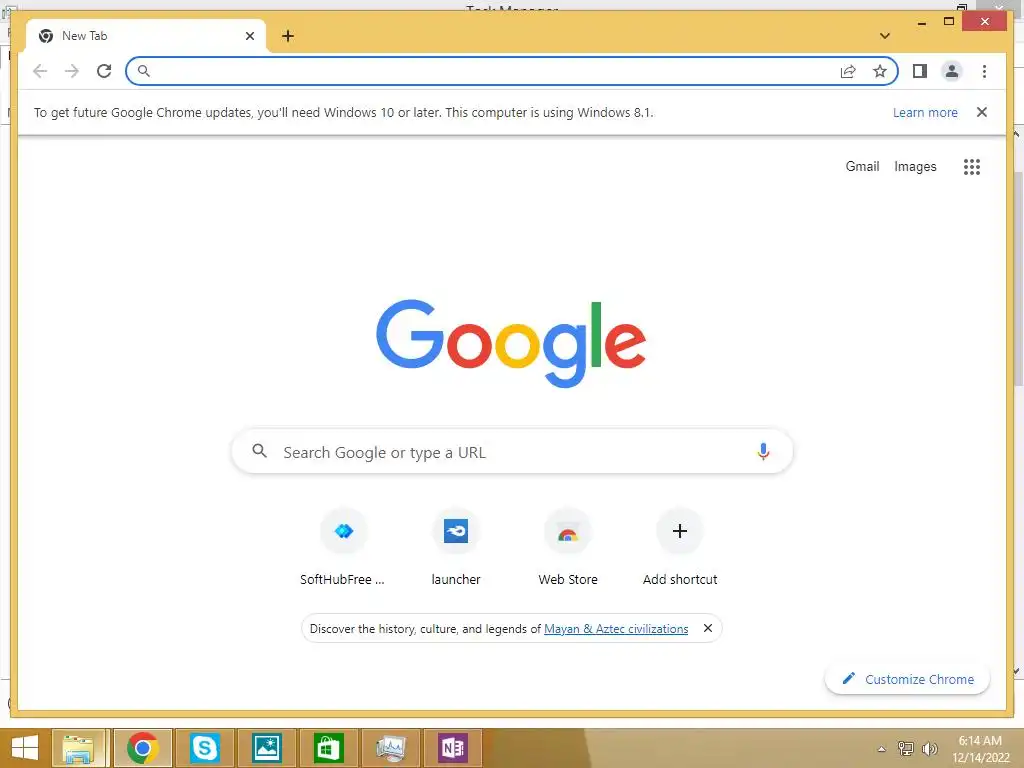Open Gmail link

tap(862, 167)
